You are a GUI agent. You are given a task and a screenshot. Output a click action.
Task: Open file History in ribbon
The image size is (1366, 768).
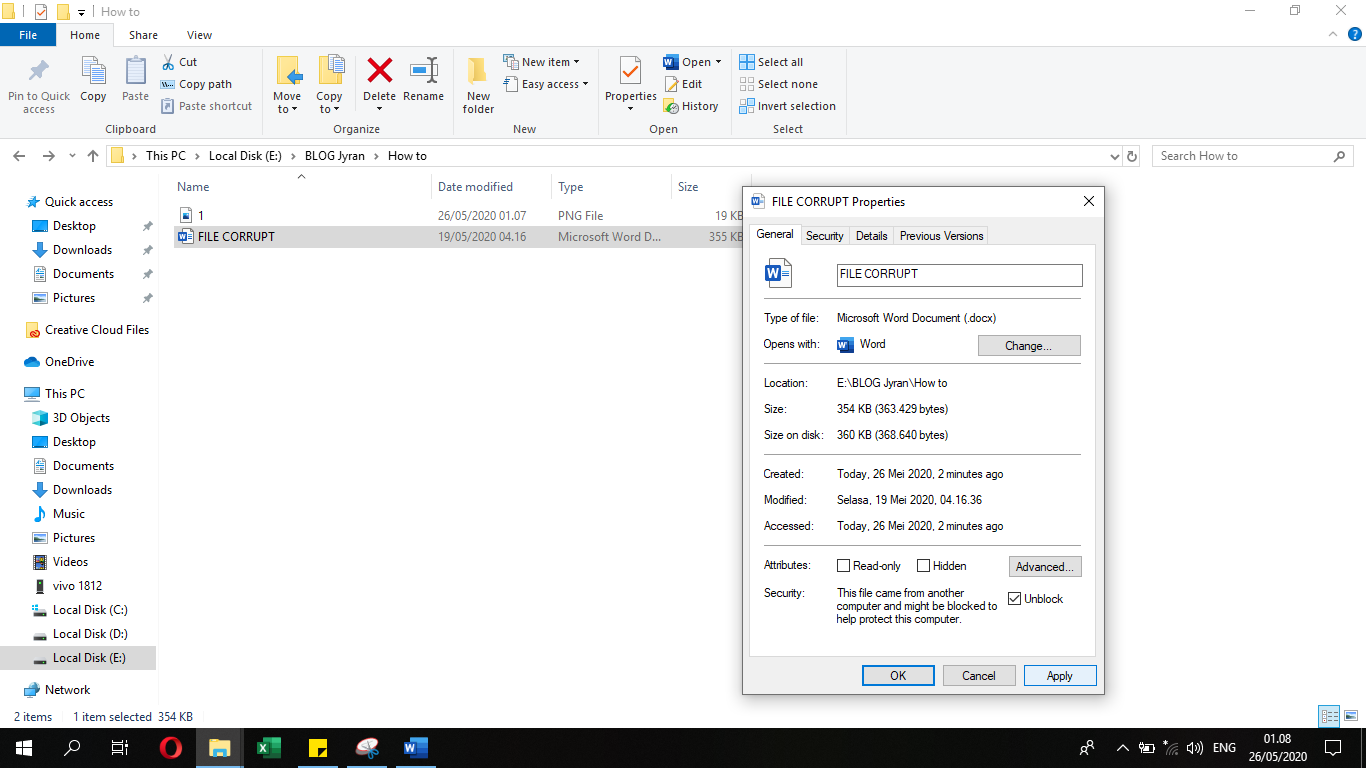[x=691, y=106]
